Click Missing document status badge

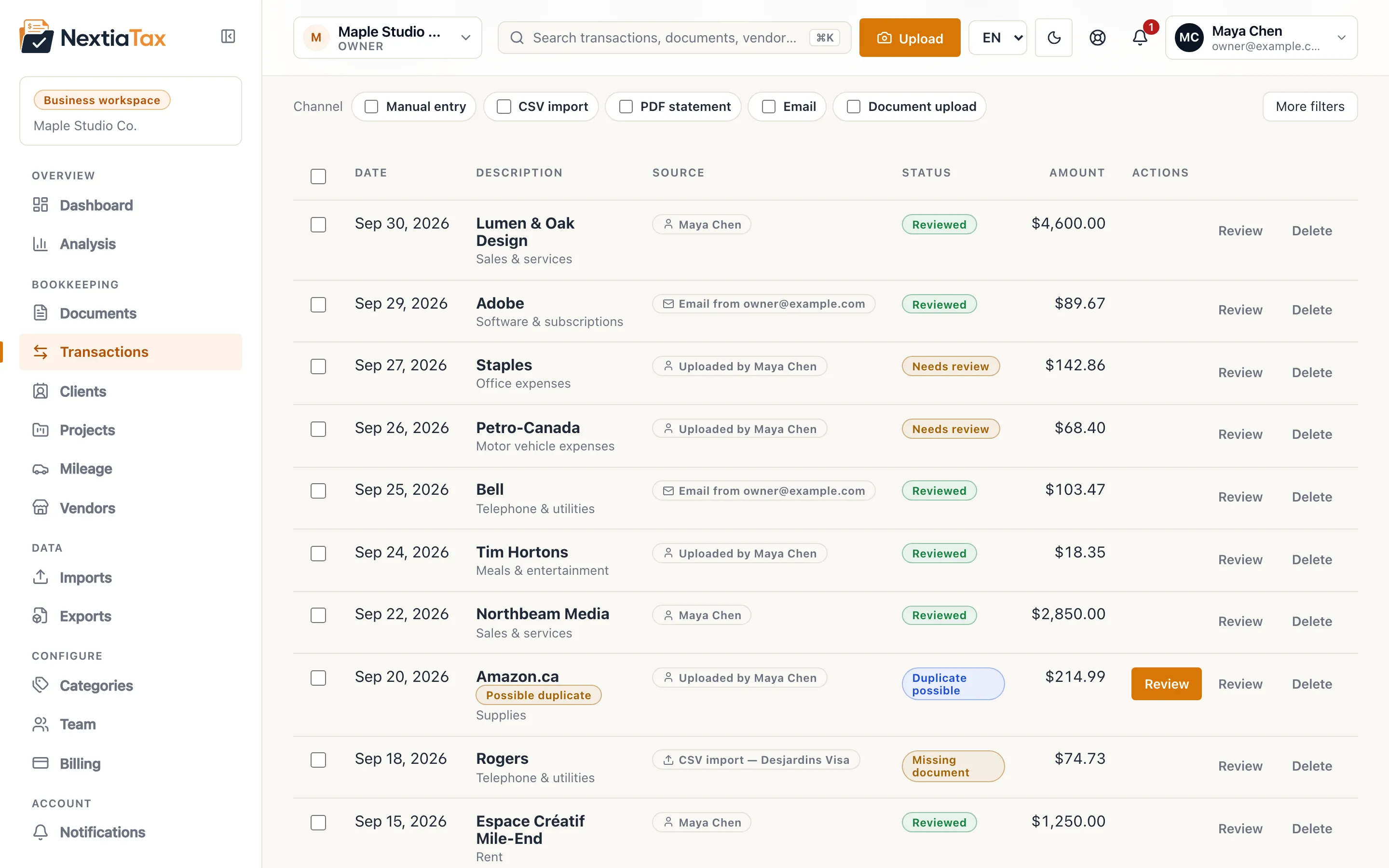click(953, 766)
